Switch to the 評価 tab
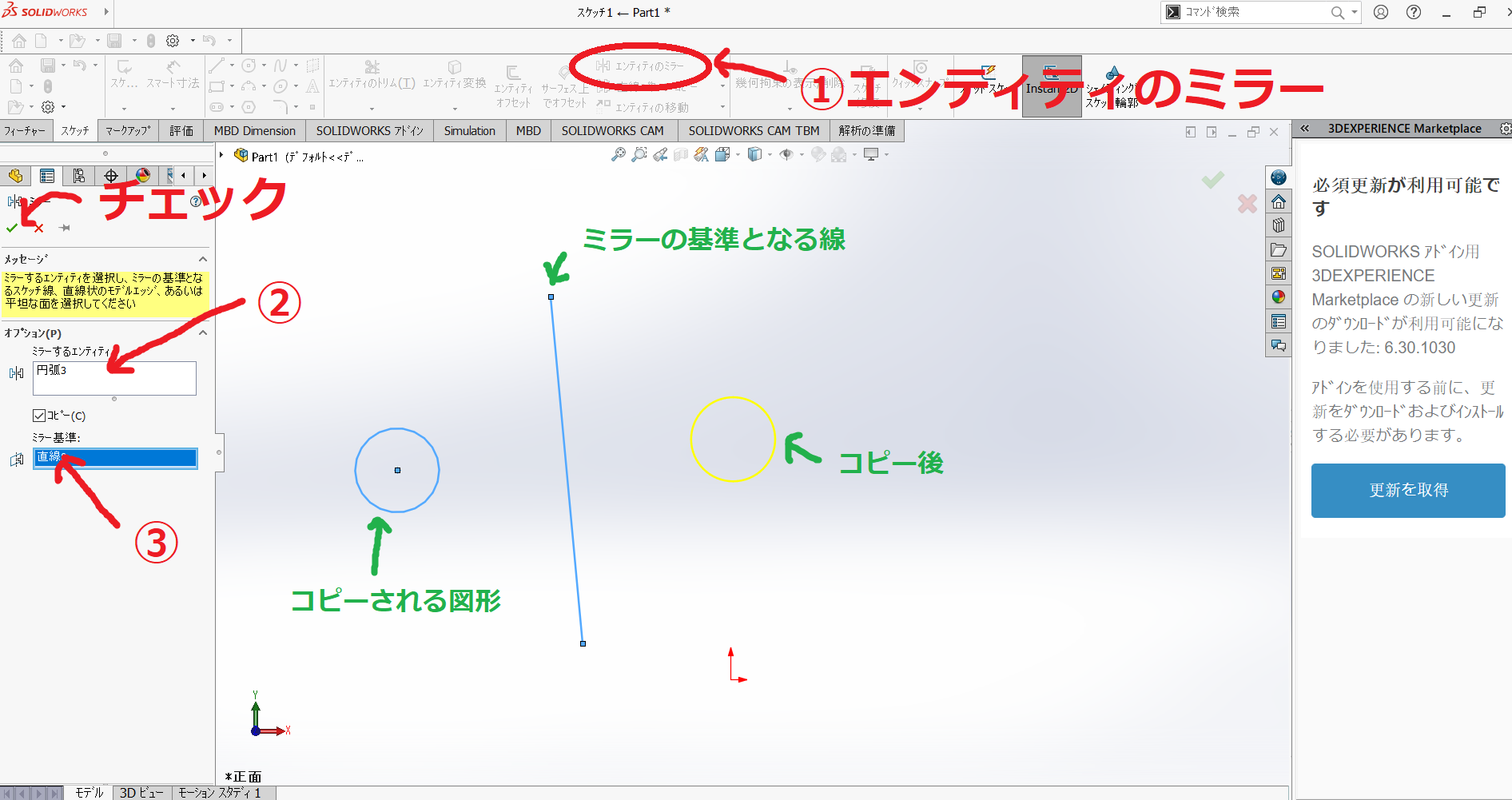 (181, 131)
